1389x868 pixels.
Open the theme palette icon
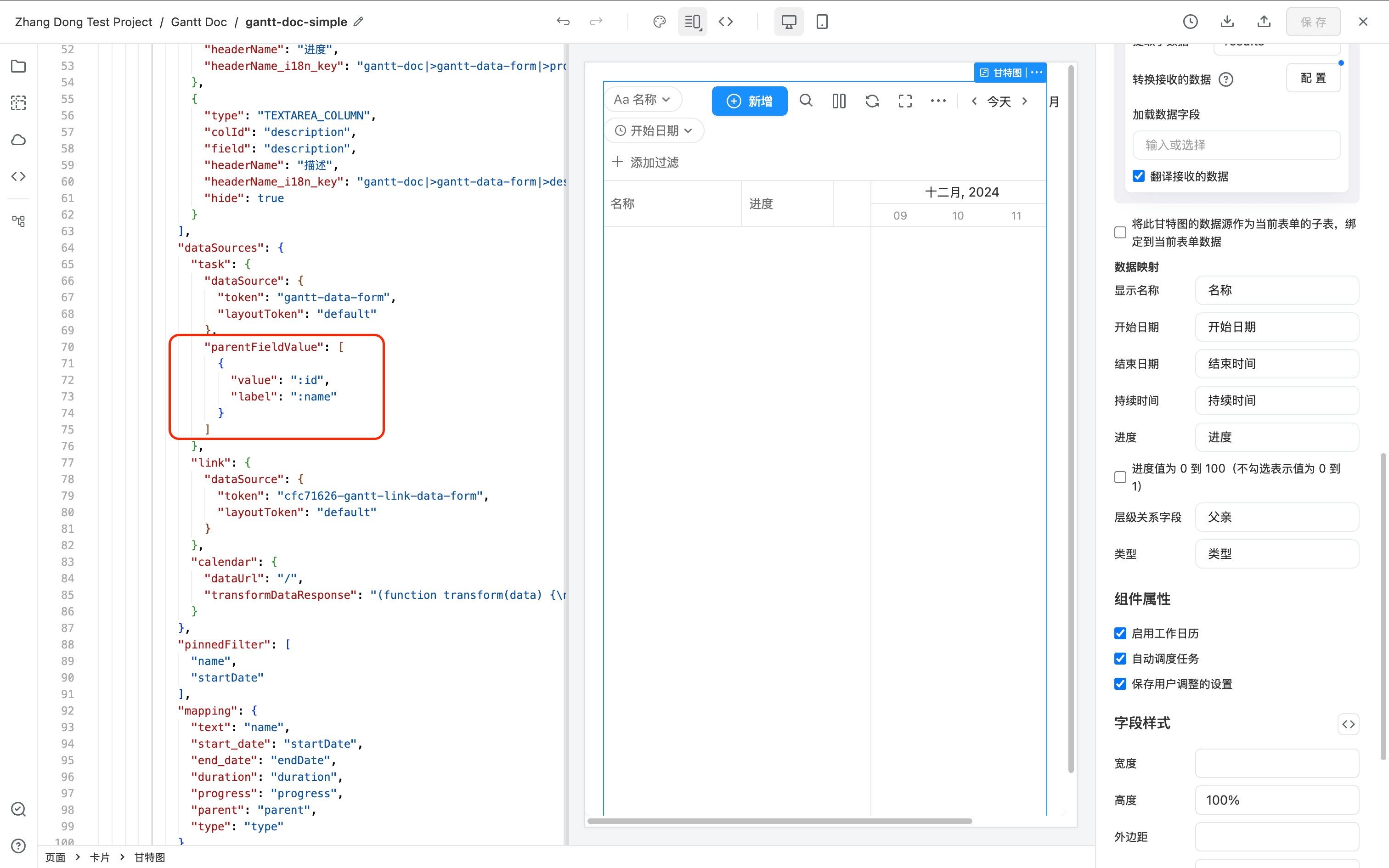pos(660,22)
